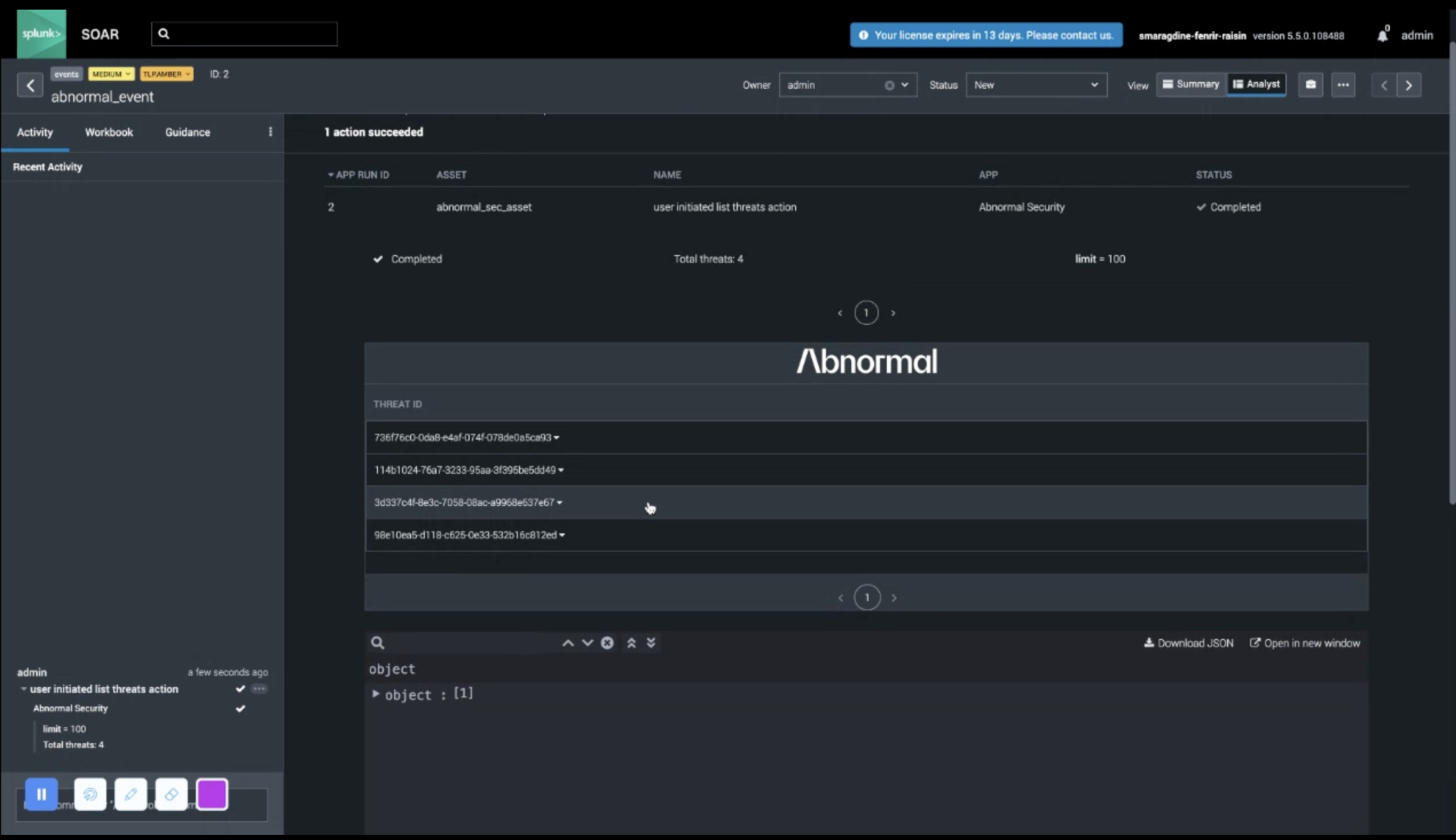Switch to the Activity tab
Screen dimensions: 1456x840
pyautogui.click(x=35, y=132)
